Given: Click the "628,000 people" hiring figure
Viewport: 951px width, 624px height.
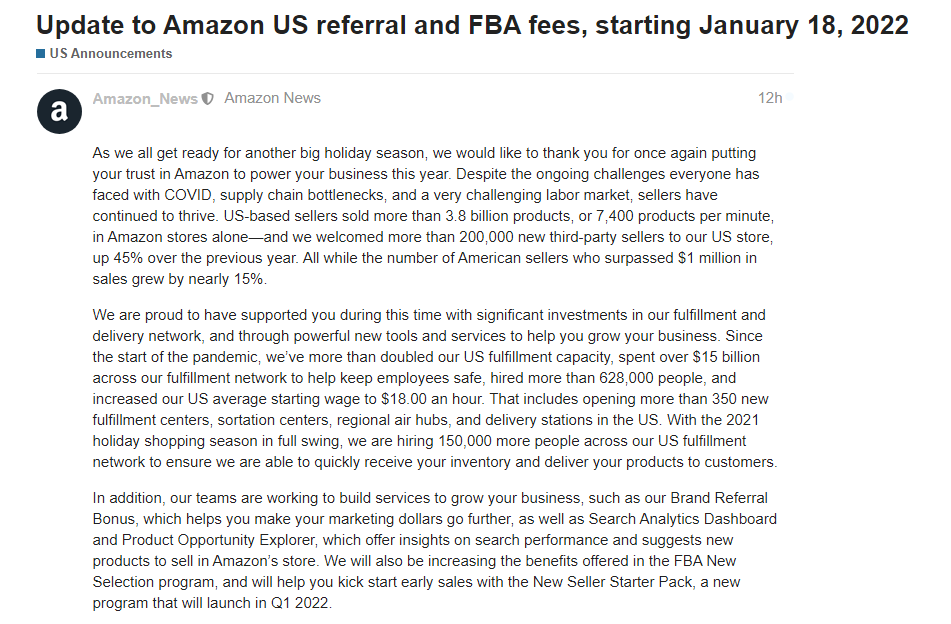Looking at the screenshot, I should click(x=652, y=378).
